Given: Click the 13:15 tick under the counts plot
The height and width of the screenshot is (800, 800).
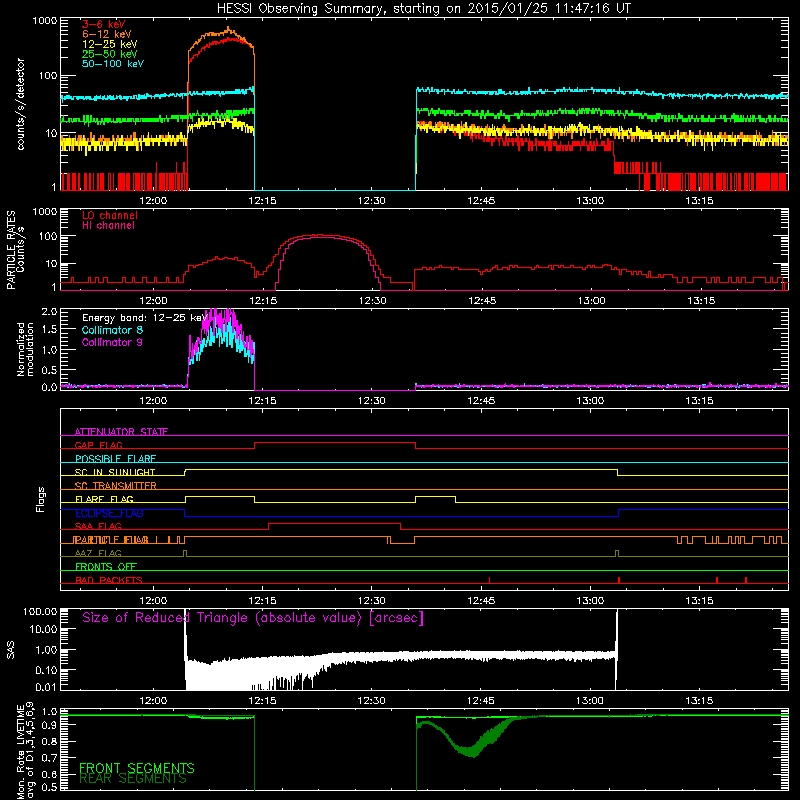Looking at the screenshot, I should tap(699, 201).
